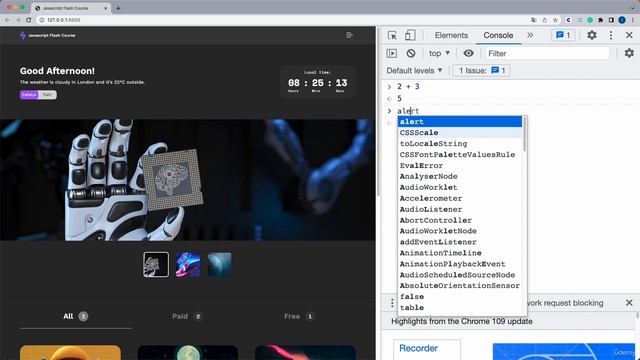Viewport: 640px width, 360px height.
Task: Go back in browser history
Action: 7,20
